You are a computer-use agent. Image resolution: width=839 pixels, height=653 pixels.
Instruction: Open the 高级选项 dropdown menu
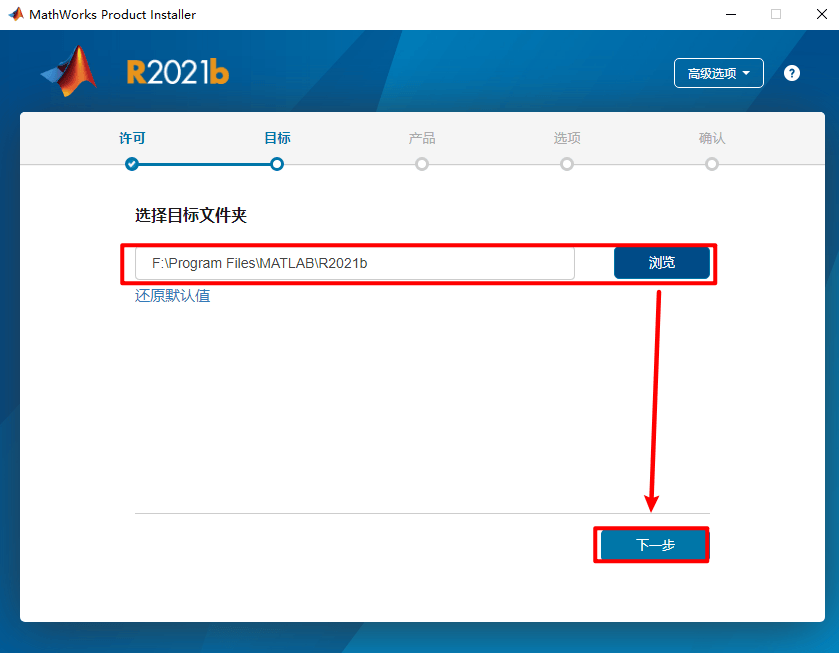pos(718,73)
